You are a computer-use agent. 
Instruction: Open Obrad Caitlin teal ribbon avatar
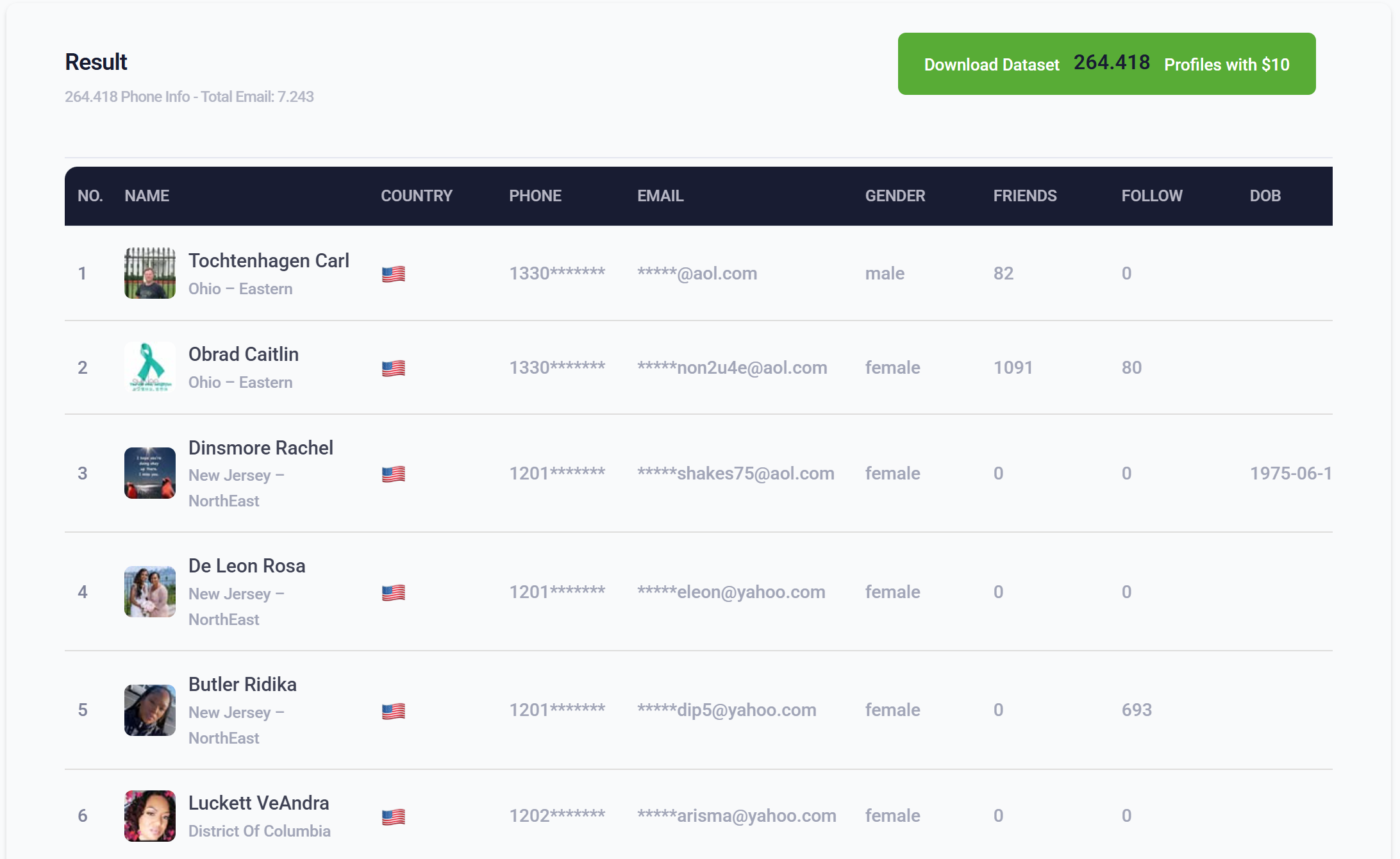coord(149,367)
